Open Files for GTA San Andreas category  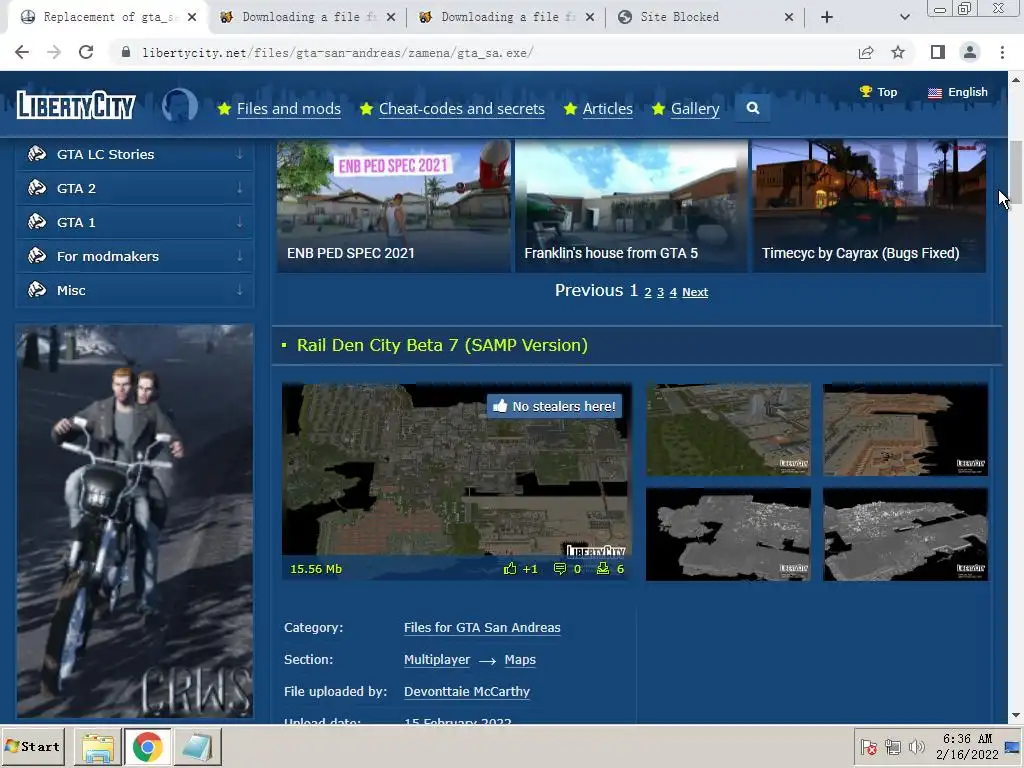coord(482,628)
